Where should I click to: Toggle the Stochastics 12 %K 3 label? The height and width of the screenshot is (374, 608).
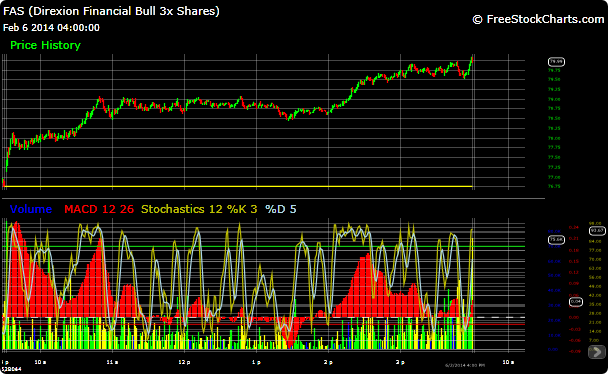pos(199,209)
